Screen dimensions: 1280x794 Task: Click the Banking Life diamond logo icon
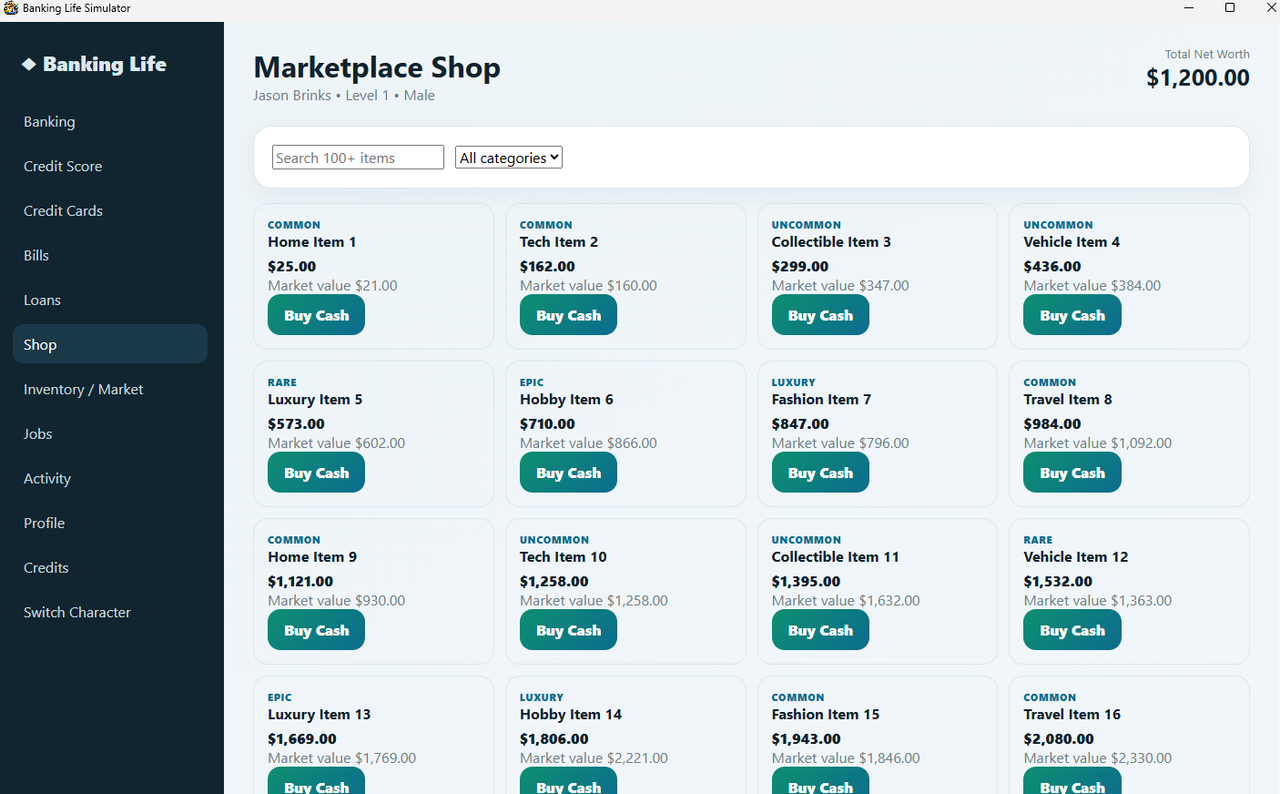(29, 64)
